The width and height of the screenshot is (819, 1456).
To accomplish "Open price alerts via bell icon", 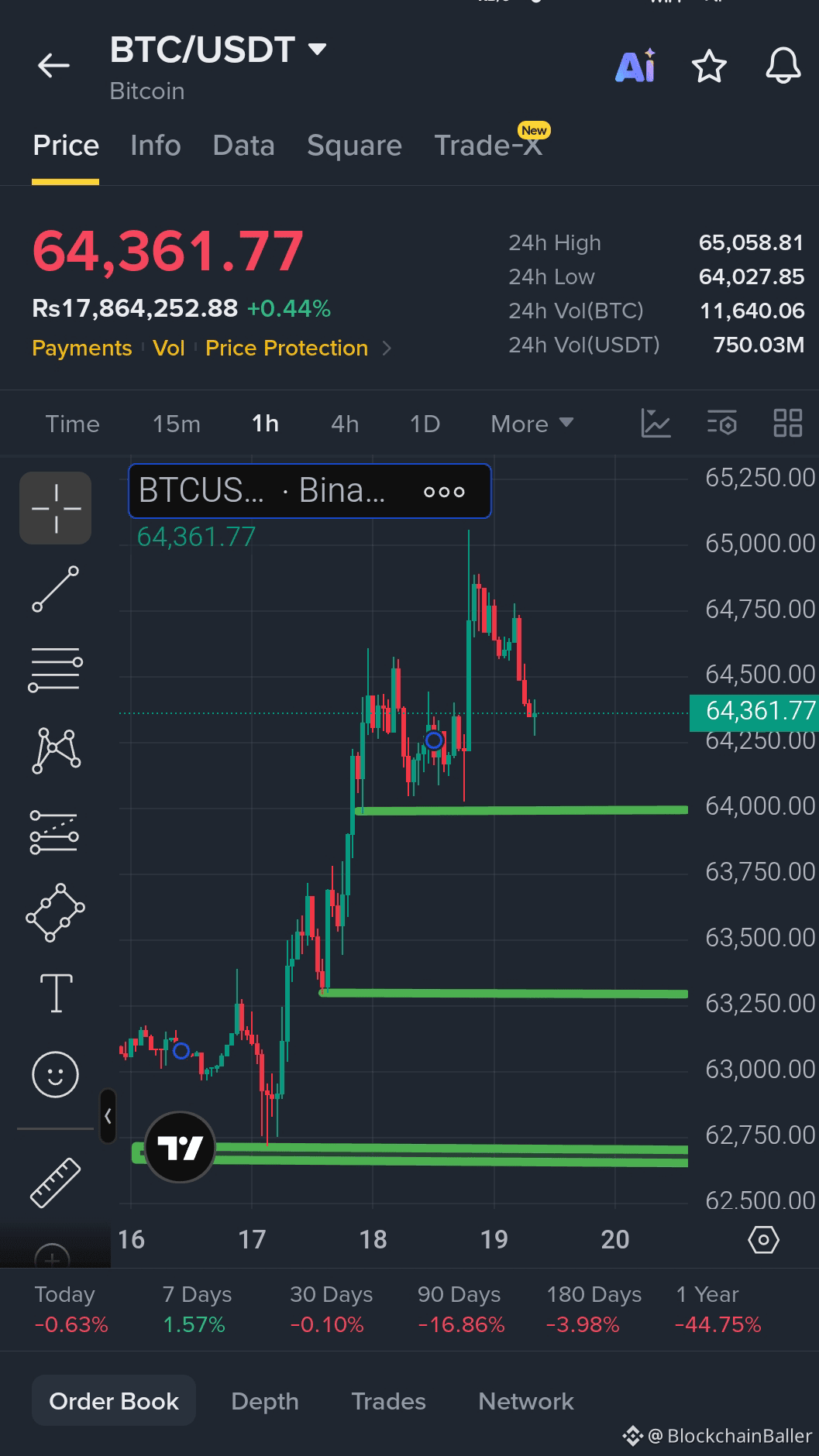I will [783, 66].
